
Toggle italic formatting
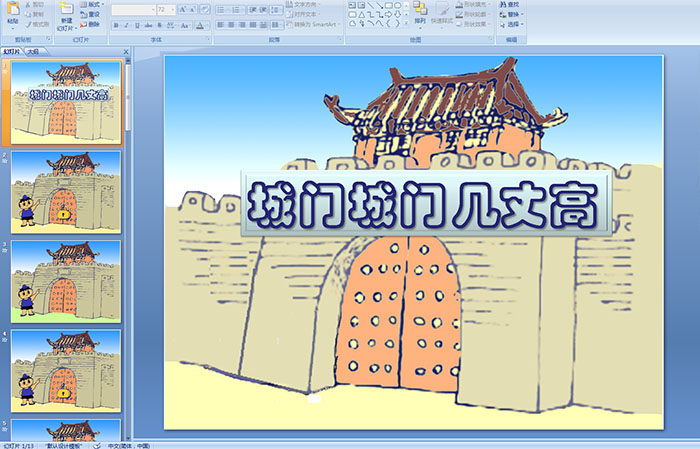[x=126, y=25]
